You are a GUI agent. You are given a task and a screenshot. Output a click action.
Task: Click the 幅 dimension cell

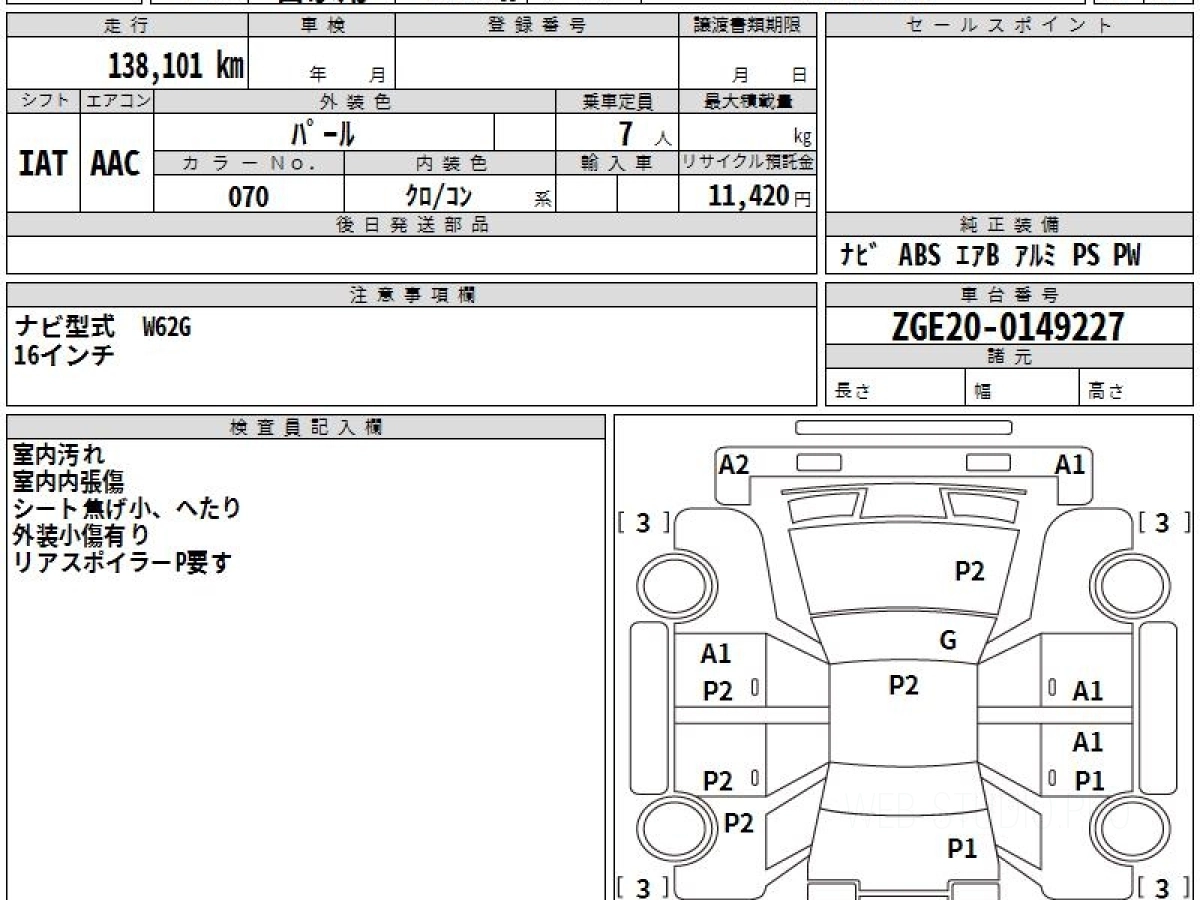[1022, 388]
